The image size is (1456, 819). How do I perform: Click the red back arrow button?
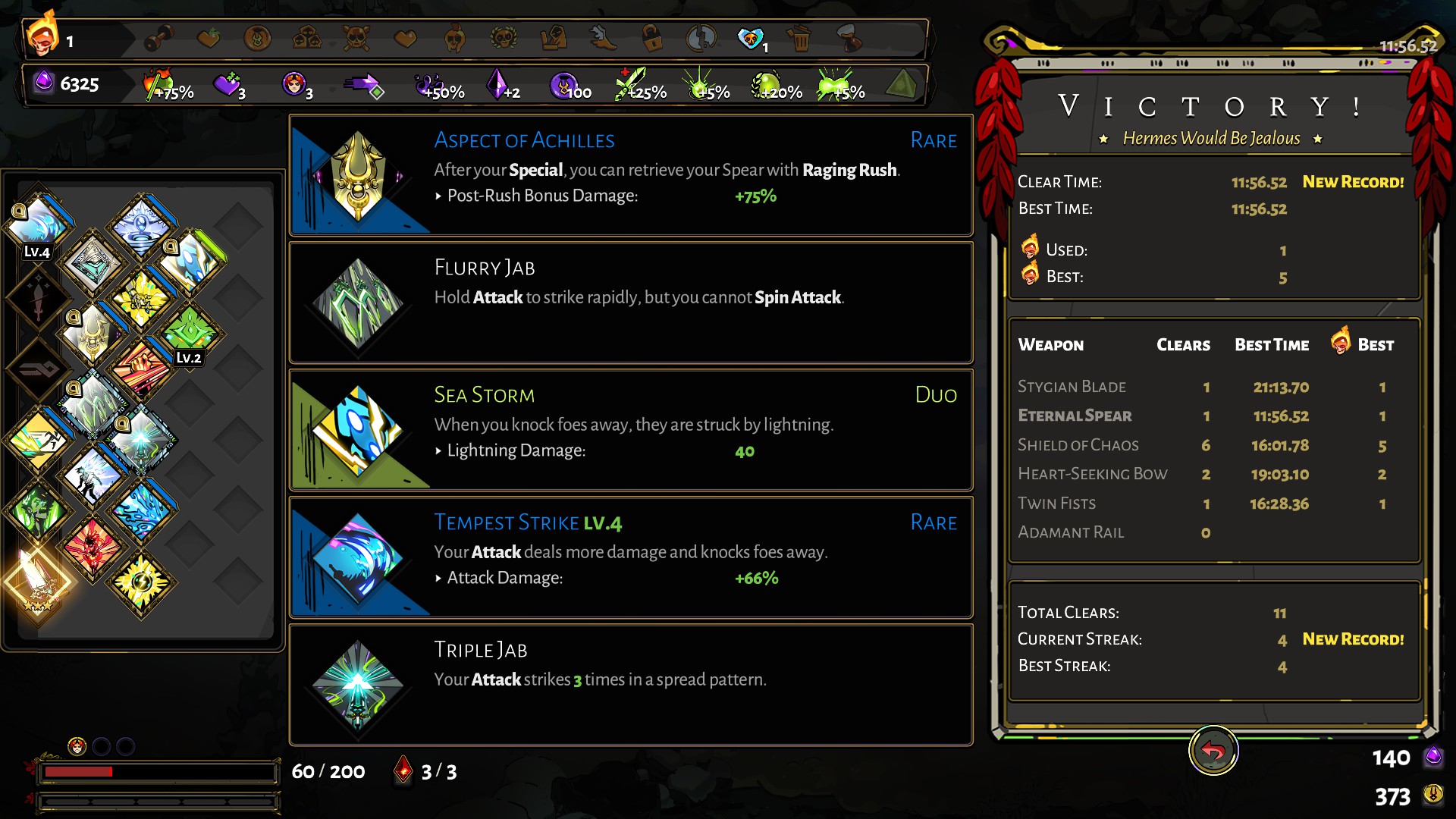pos(1213,751)
